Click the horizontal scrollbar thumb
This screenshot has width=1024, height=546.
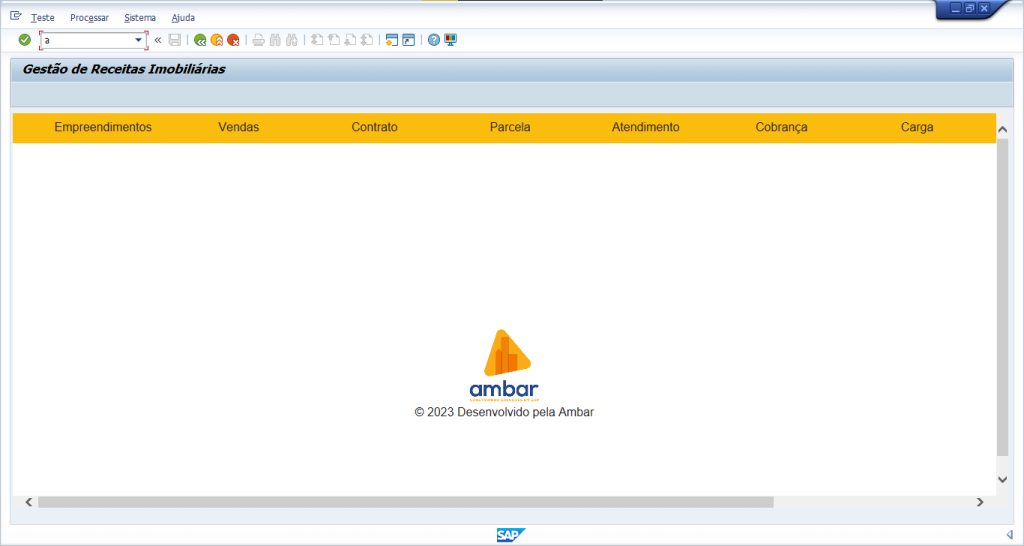[x=405, y=502]
